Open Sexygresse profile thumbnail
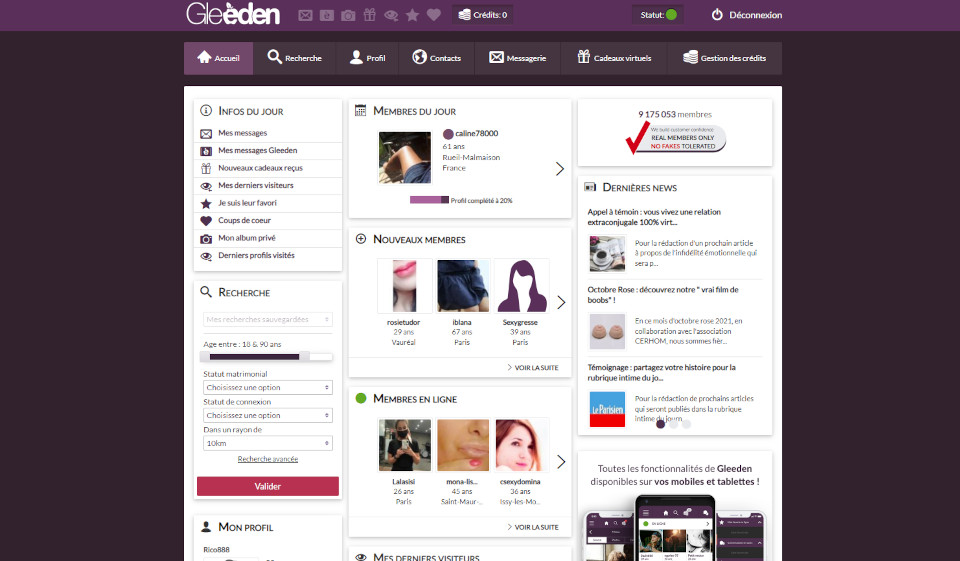 tap(522, 286)
